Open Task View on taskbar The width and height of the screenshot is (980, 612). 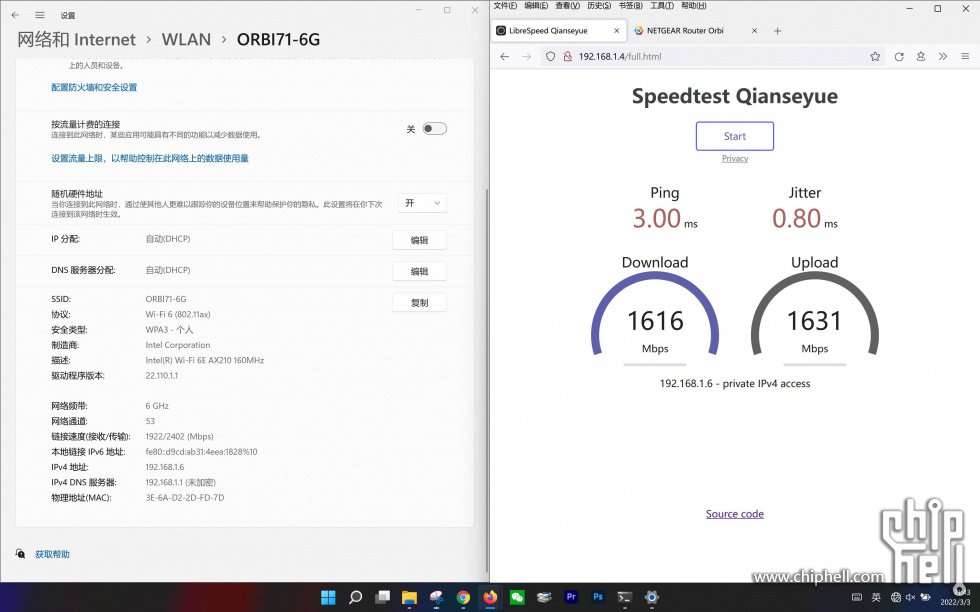coord(382,597)
